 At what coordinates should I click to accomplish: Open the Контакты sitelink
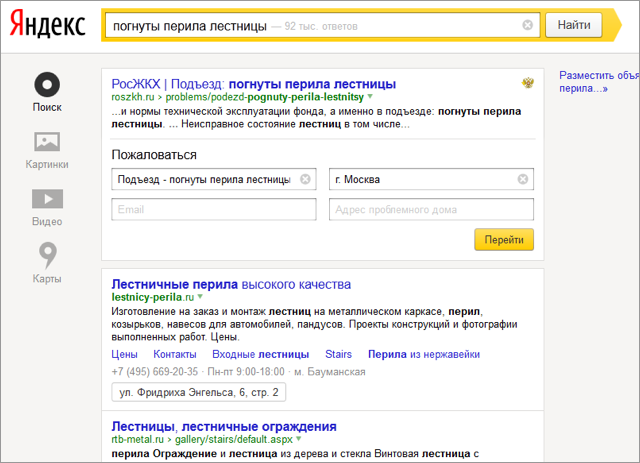coord(174,354)
